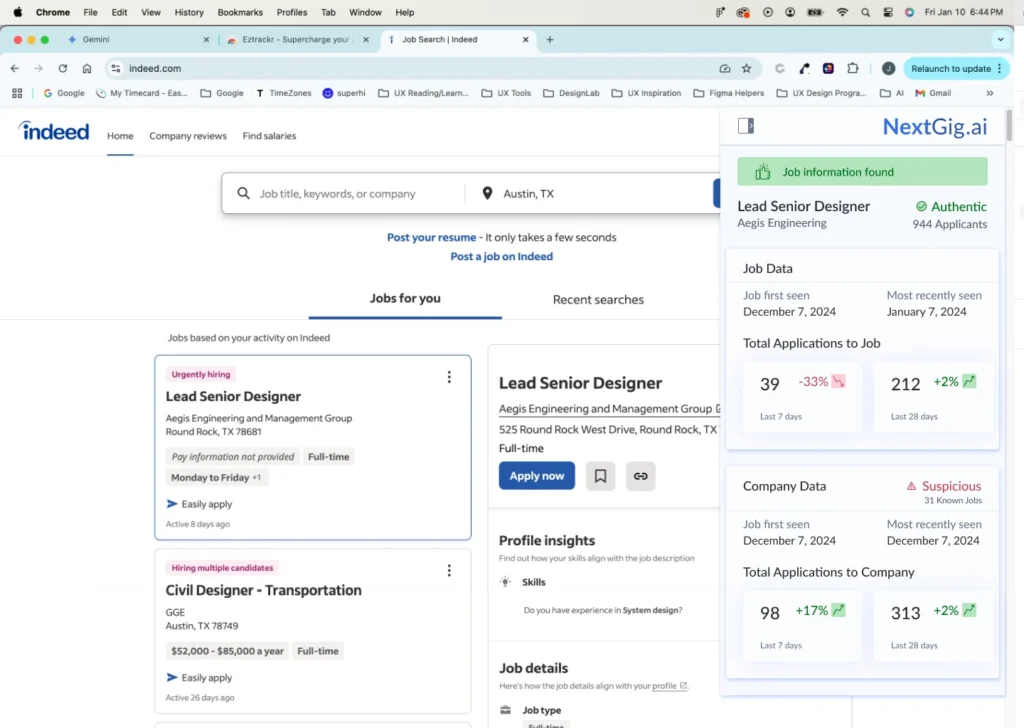Click the Apply now button
The width and height of the screenshot is (1024, 728).
tap(537, 476)
